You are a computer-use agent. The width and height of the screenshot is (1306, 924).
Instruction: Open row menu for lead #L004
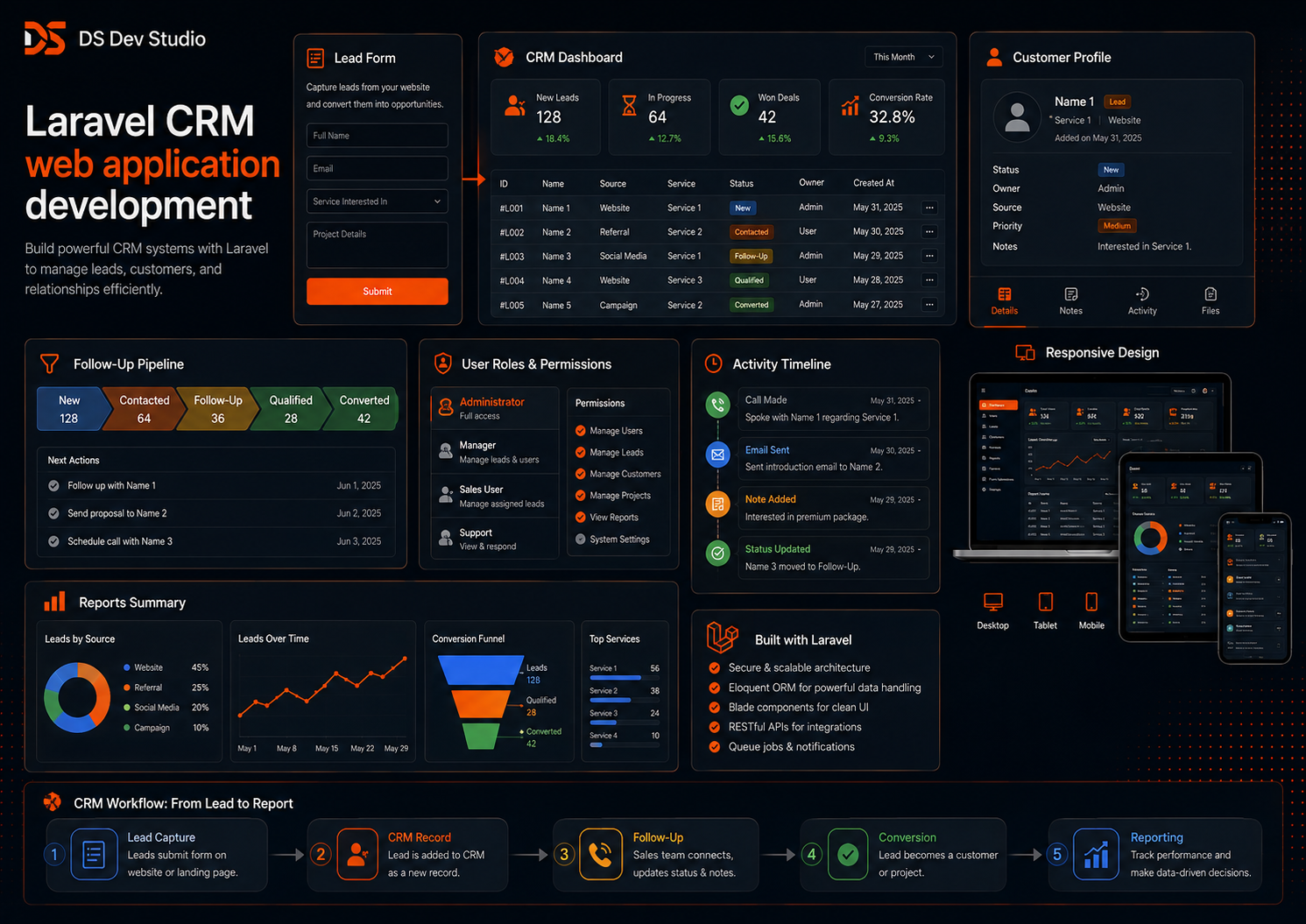point(929,280)
